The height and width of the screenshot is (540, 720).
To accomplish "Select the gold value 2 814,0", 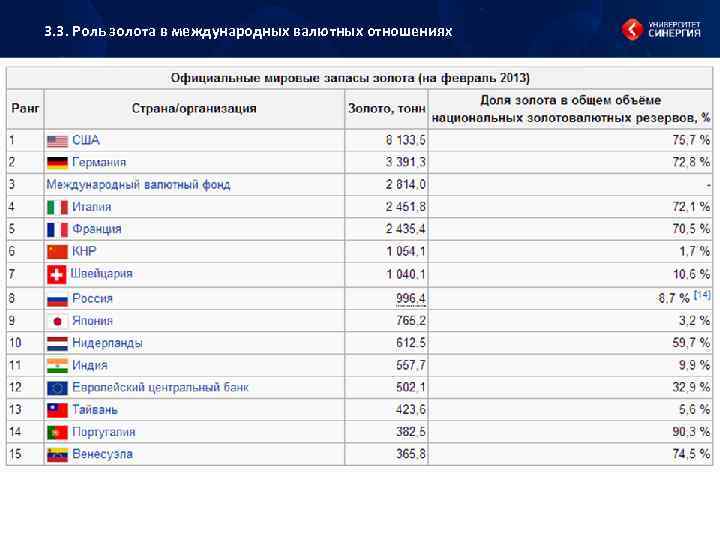I will 405,185.
